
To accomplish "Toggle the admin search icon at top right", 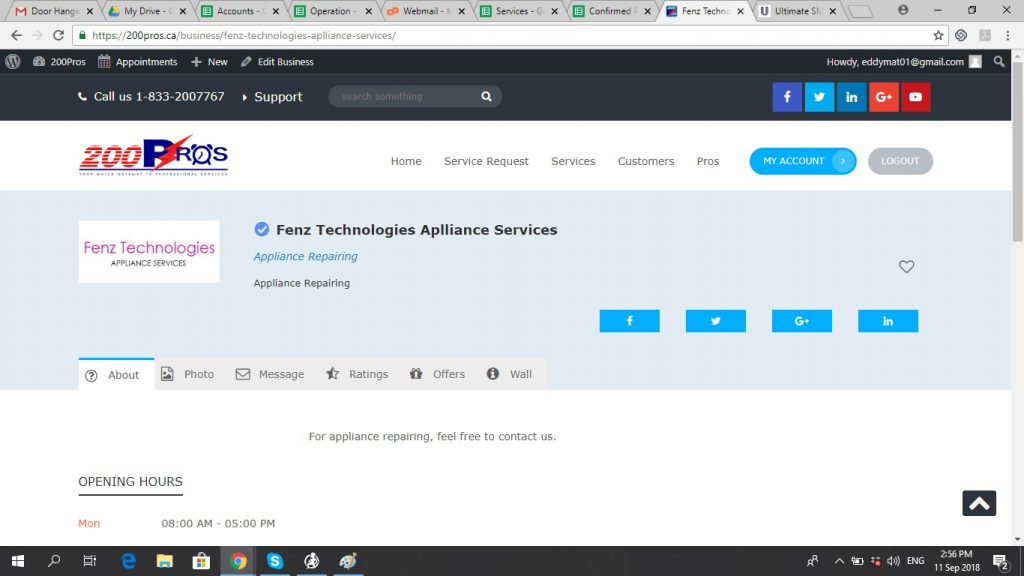I will [x=1000, y=61].
